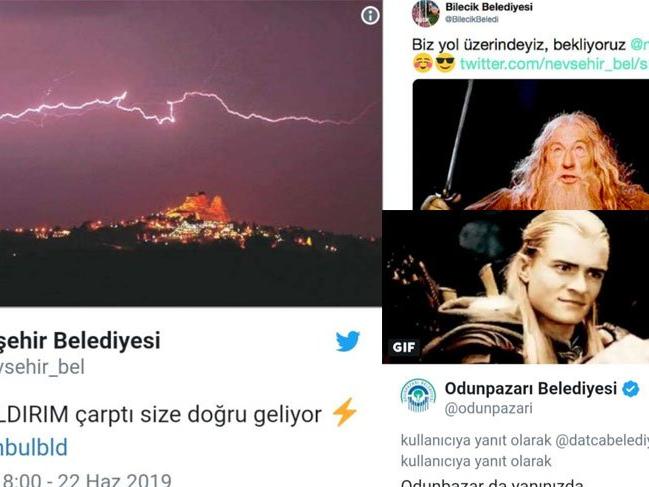Click the Bilecik Belediyesi account name

[x=488, y=7]
